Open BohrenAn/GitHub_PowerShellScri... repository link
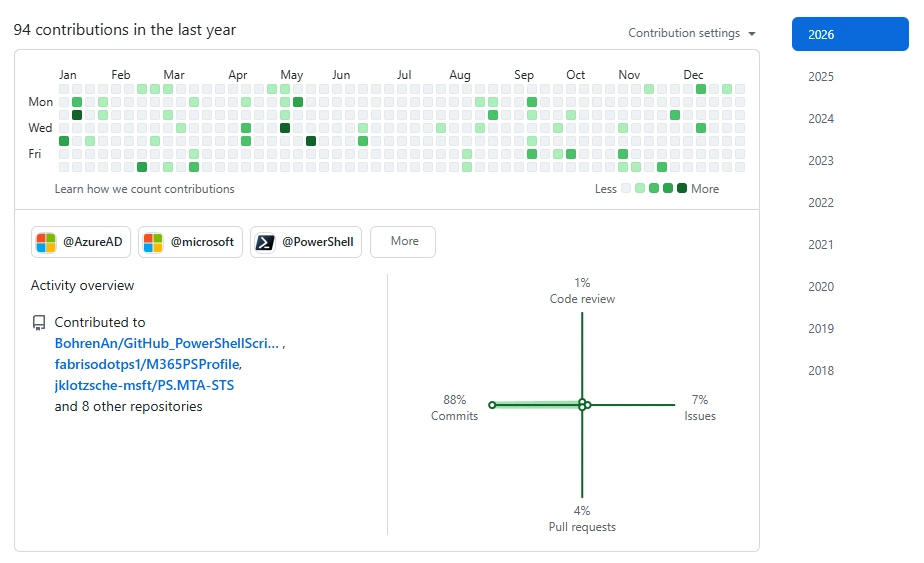924x563 pixels. tap(167, 343)
